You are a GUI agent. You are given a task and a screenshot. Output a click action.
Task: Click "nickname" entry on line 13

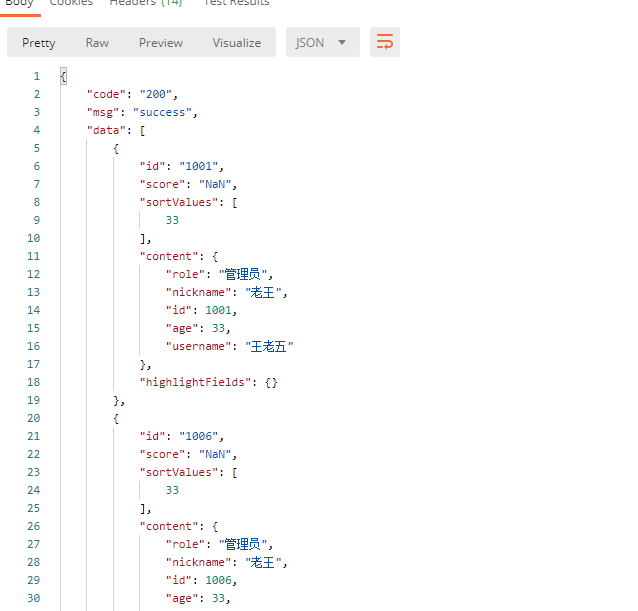click(x=226, y=292)
